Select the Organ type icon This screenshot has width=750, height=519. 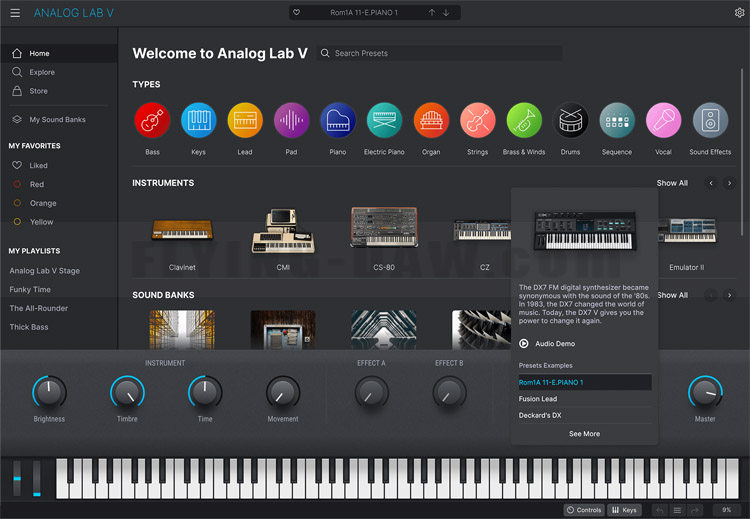click(x=431, y=120)
